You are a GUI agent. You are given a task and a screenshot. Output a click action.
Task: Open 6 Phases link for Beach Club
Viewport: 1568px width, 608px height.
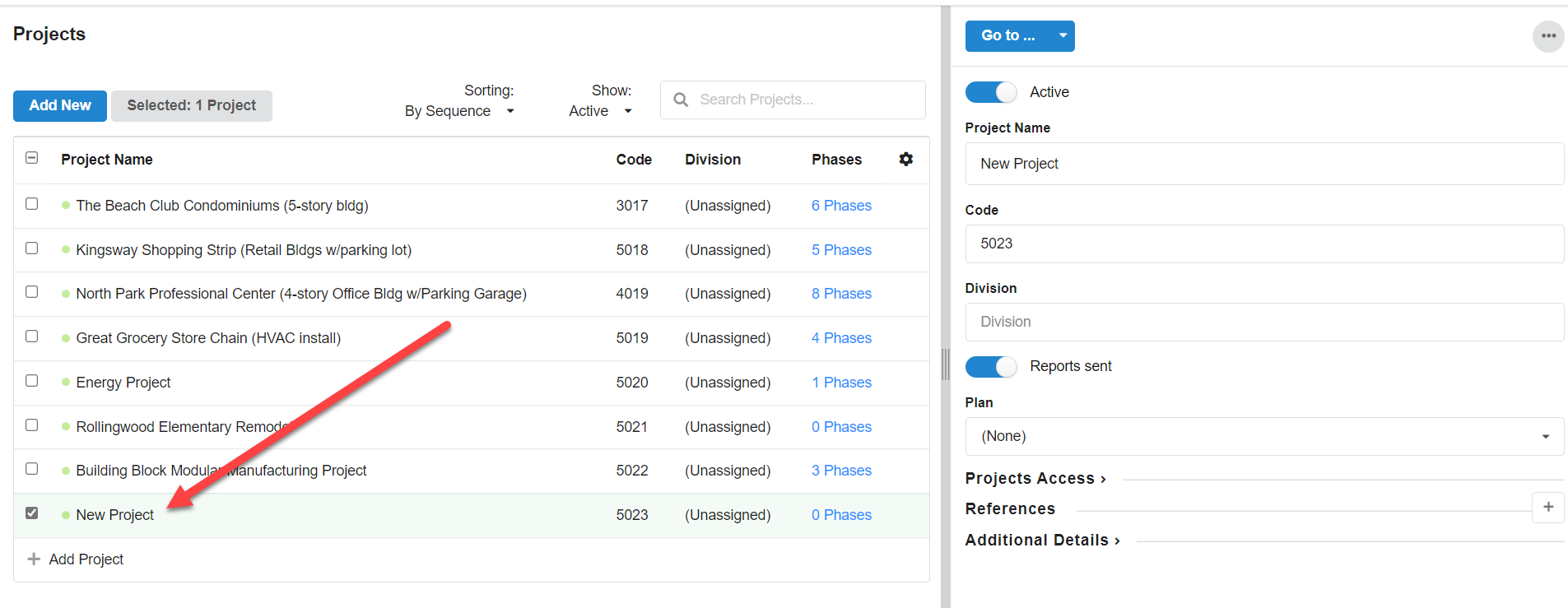(841, 206)
